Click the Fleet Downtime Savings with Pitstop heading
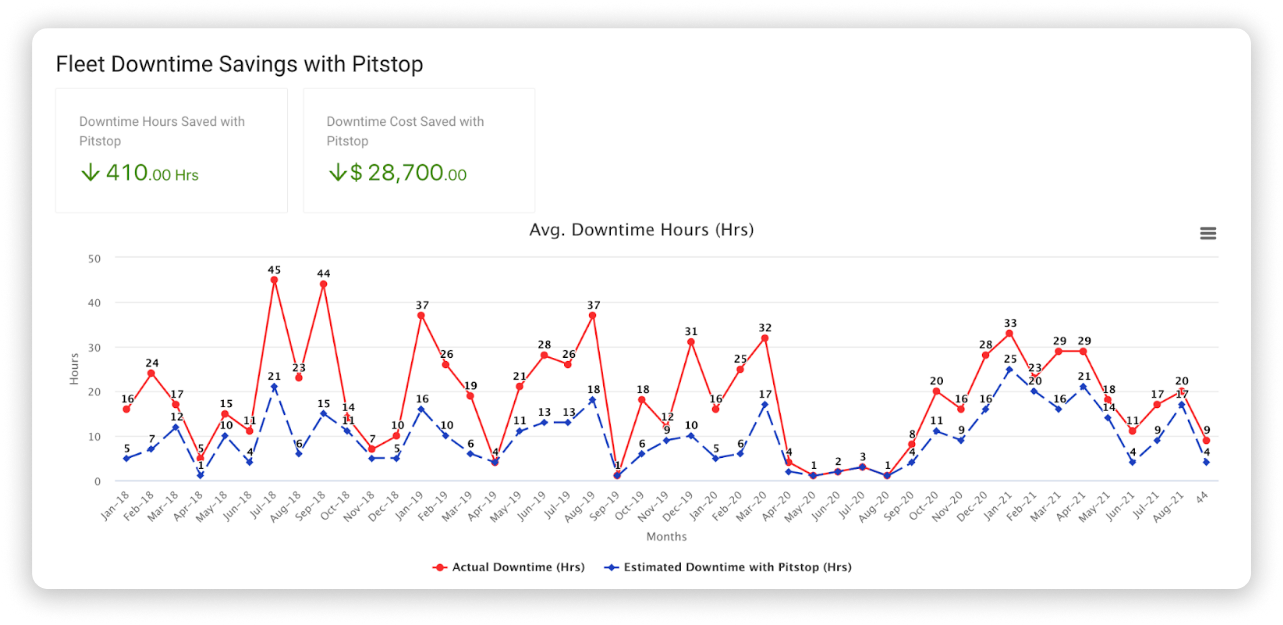The image size is (1283, 625). pyautogui.click(x=239, y=64)
